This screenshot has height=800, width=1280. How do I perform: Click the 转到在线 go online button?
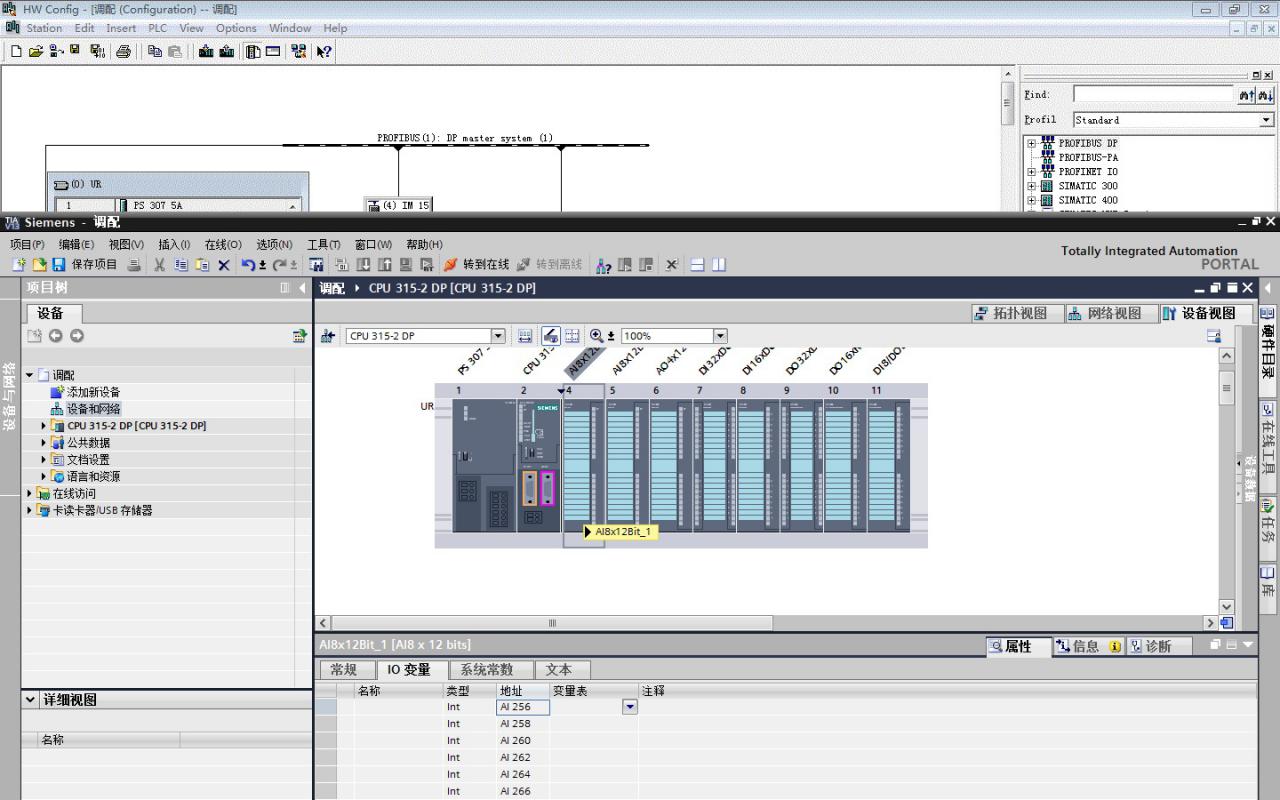(x=477, y=265)
